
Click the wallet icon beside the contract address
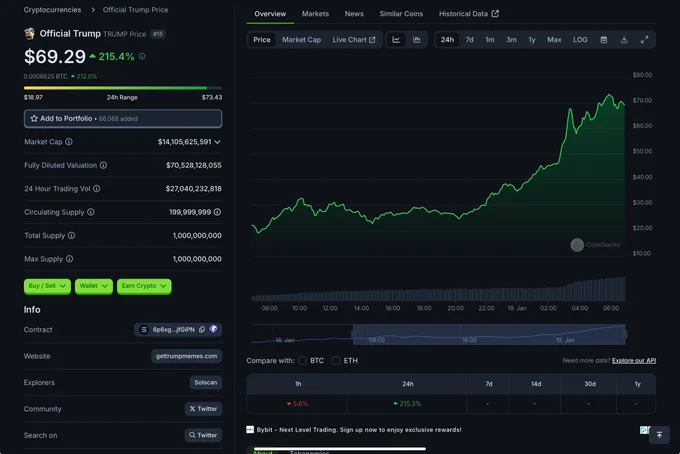(x=213, y=329)
